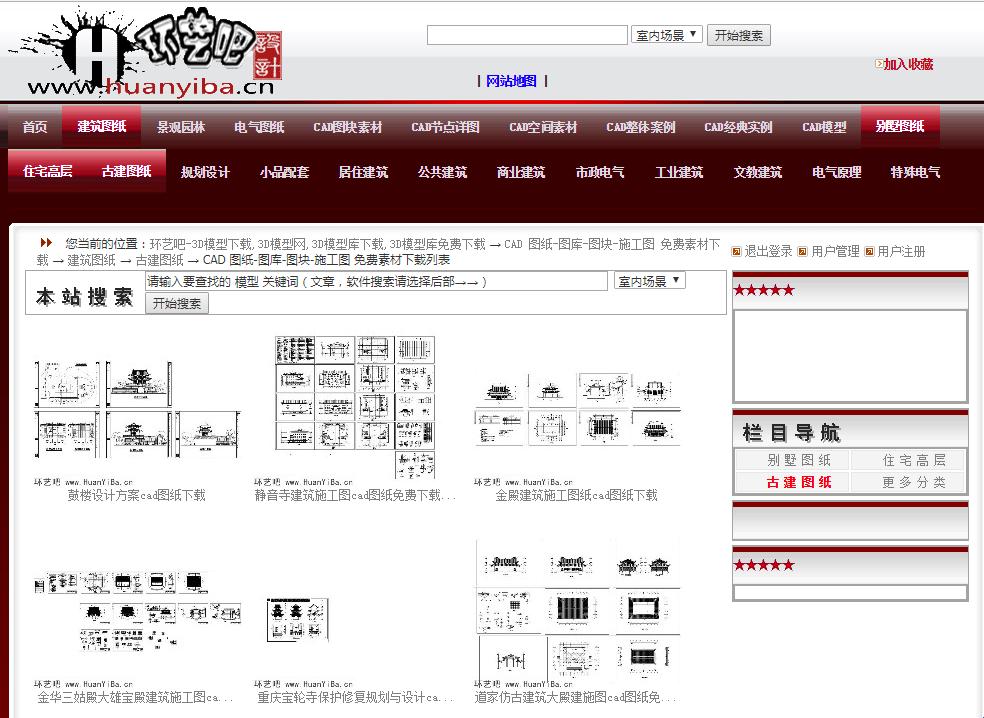Select 文教建筑 sub-navigation item
The height and width of the screenshot is (718, 984).
[x=758, y=172]
